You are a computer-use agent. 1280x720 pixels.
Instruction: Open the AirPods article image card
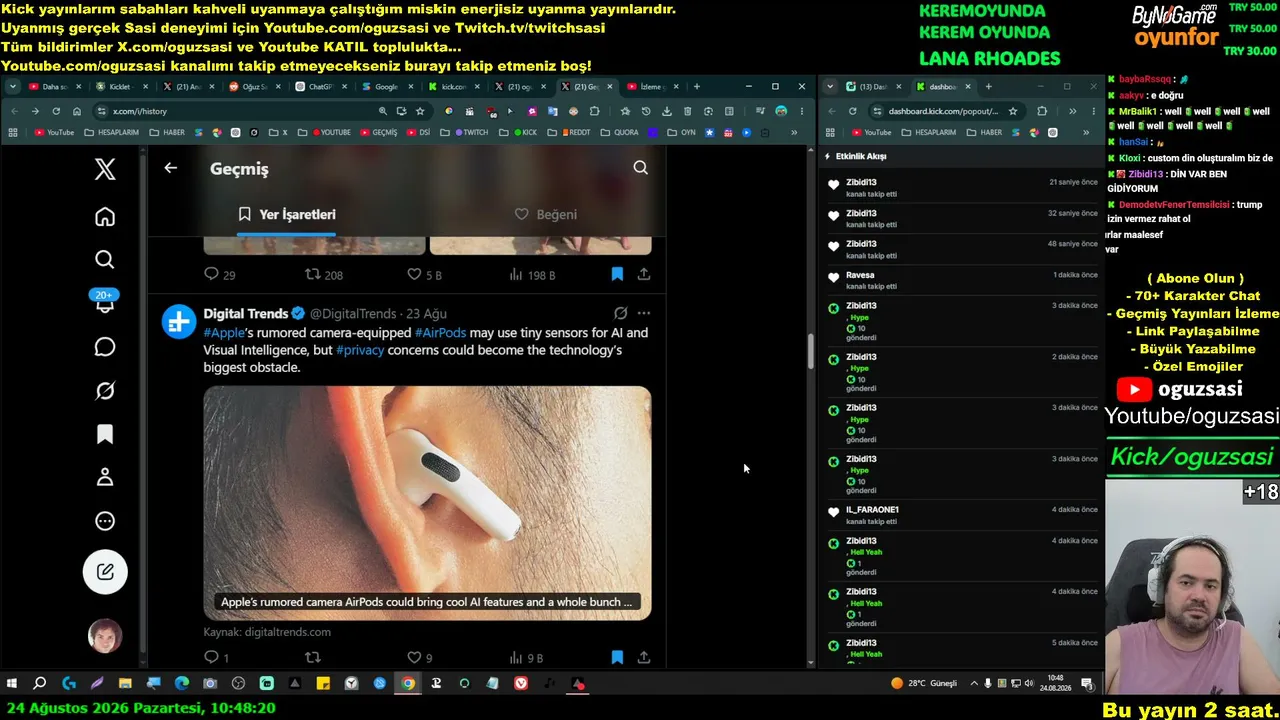pyautogui.click(x=427, y=503)
